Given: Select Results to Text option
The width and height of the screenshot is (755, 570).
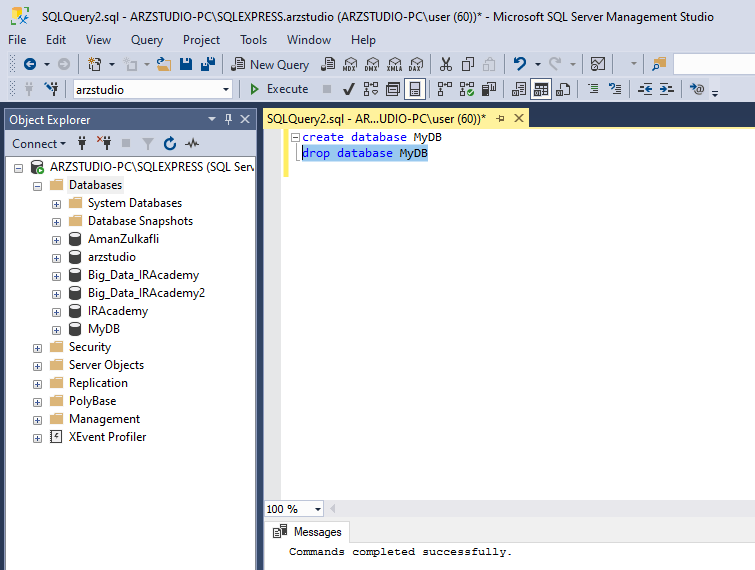Looking at the screenshot, I should pos(519,89).
